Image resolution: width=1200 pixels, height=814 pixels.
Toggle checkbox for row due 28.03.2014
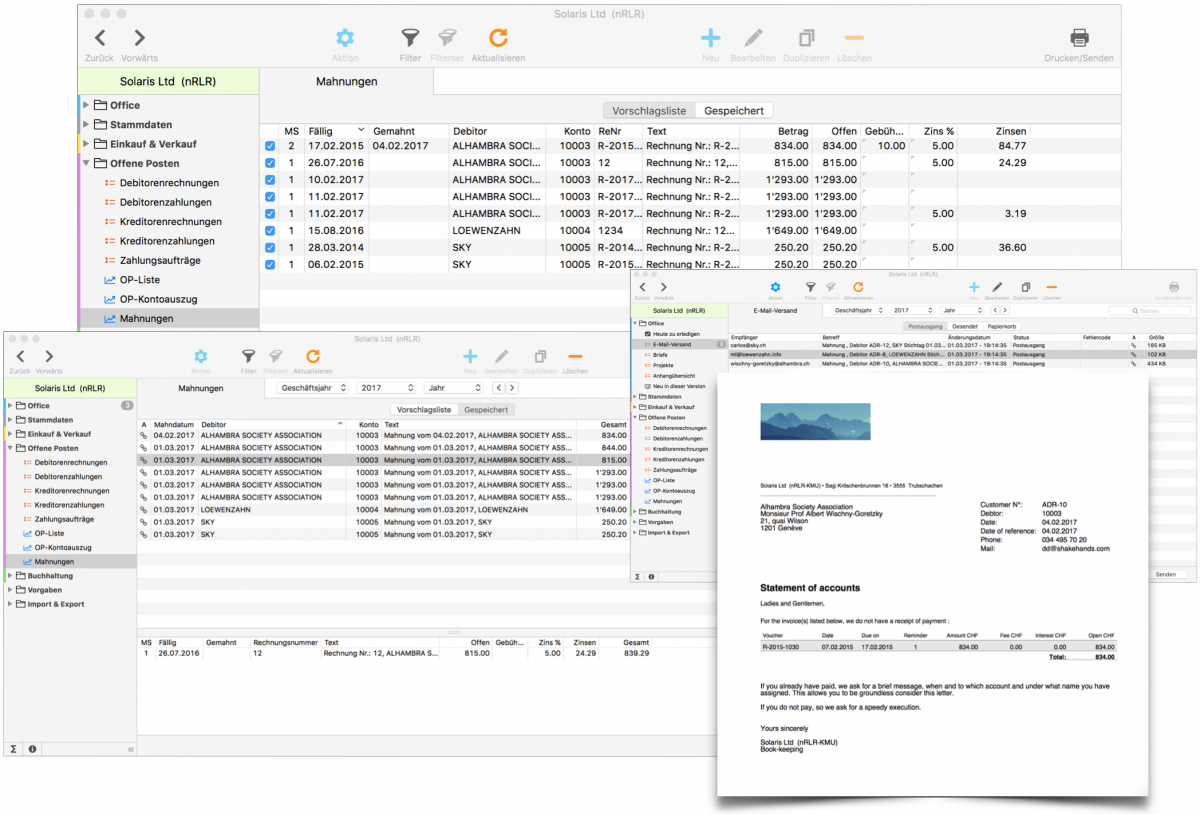[270, 247]
